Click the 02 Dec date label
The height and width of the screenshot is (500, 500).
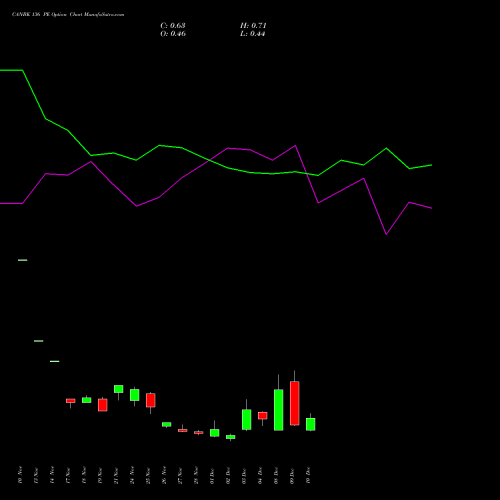pos(228,475)
